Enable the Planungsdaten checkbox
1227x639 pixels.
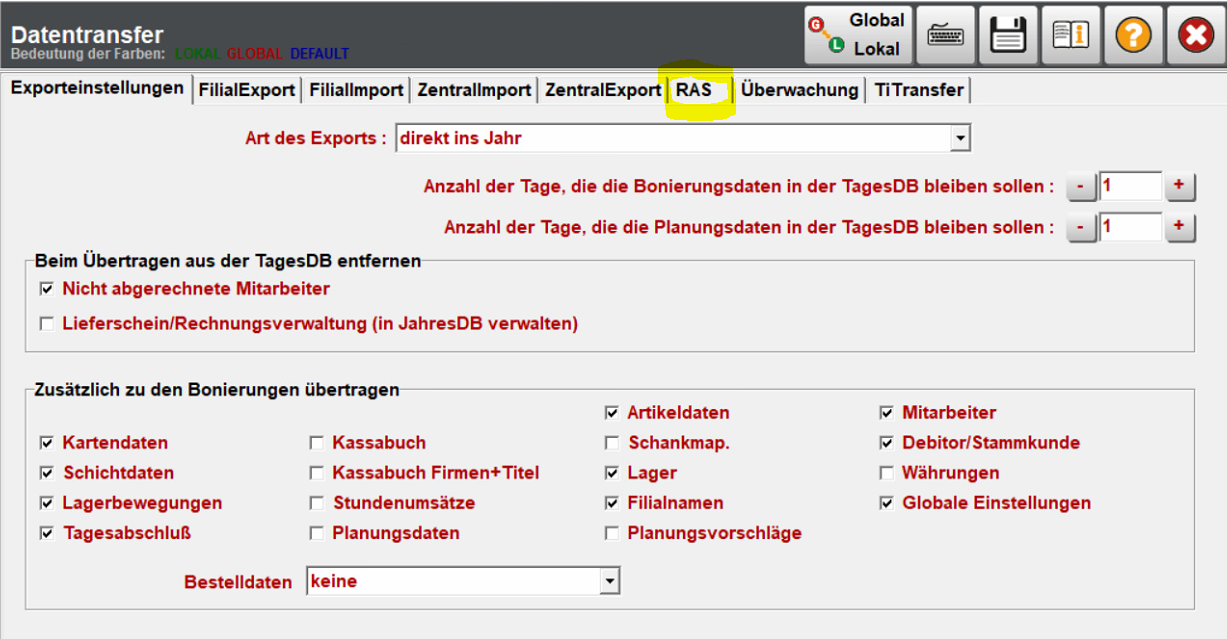coord(316,533)
